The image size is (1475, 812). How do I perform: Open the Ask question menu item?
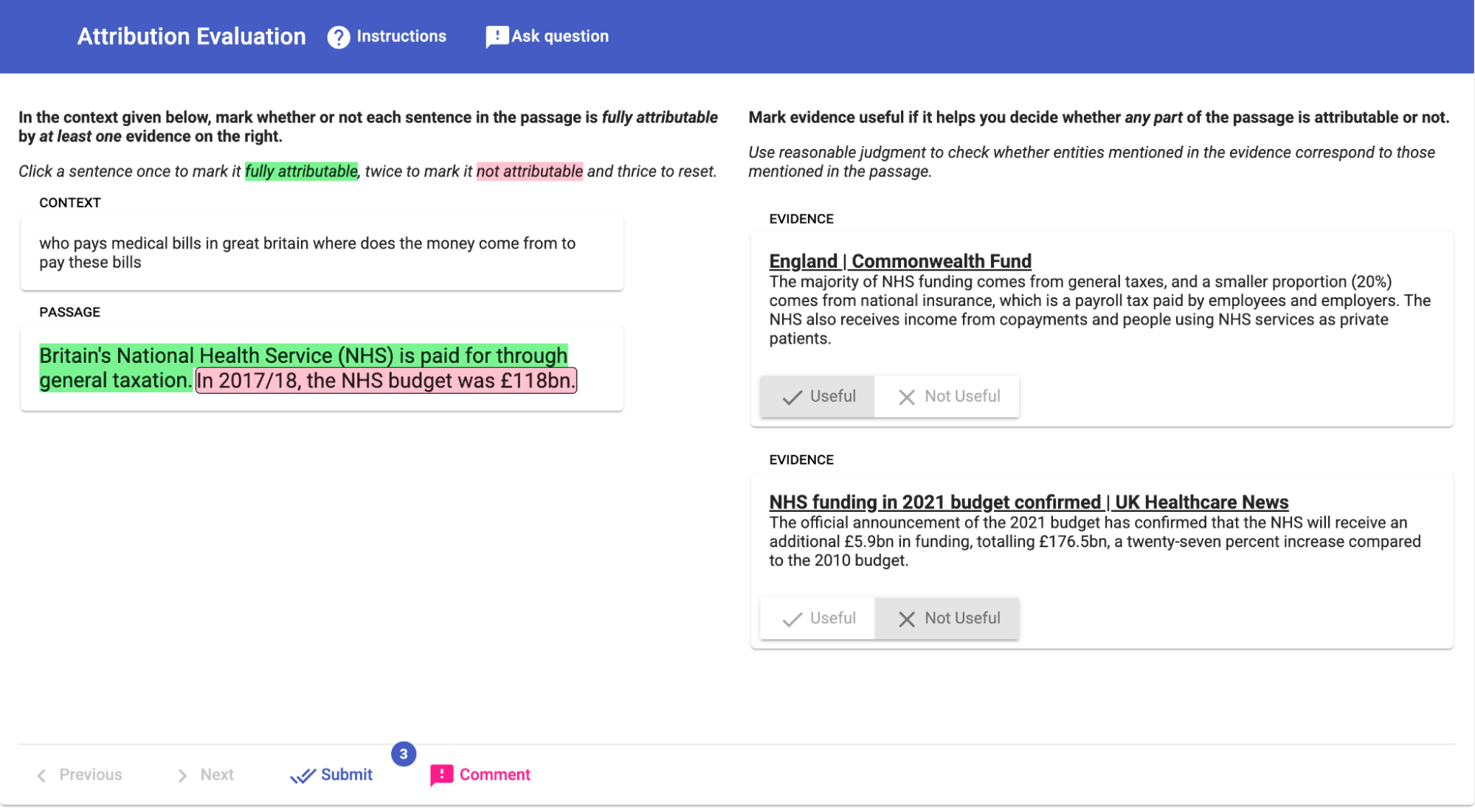point(559,36)
